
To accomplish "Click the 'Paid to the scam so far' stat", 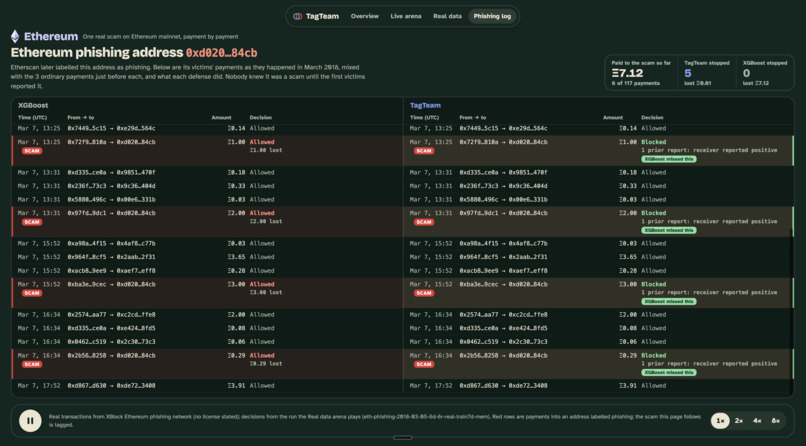I will point(640,73).
